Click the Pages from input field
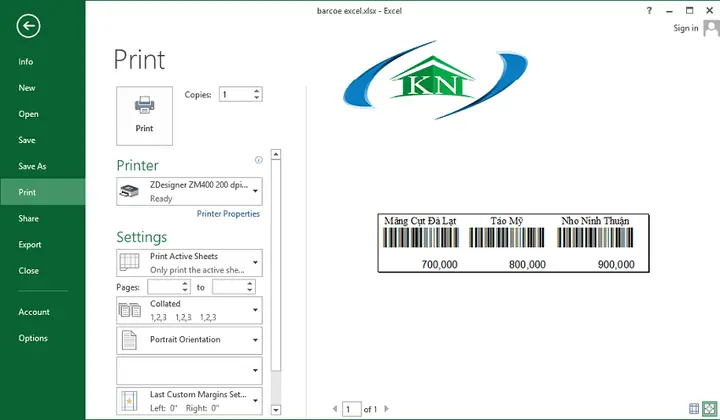Screen dimensions: 720x420 (x=164, y=287)
